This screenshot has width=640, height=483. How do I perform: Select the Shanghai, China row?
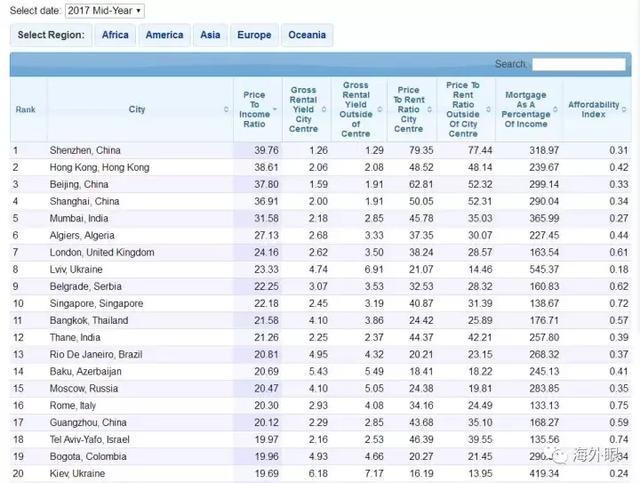click(320, 201)
